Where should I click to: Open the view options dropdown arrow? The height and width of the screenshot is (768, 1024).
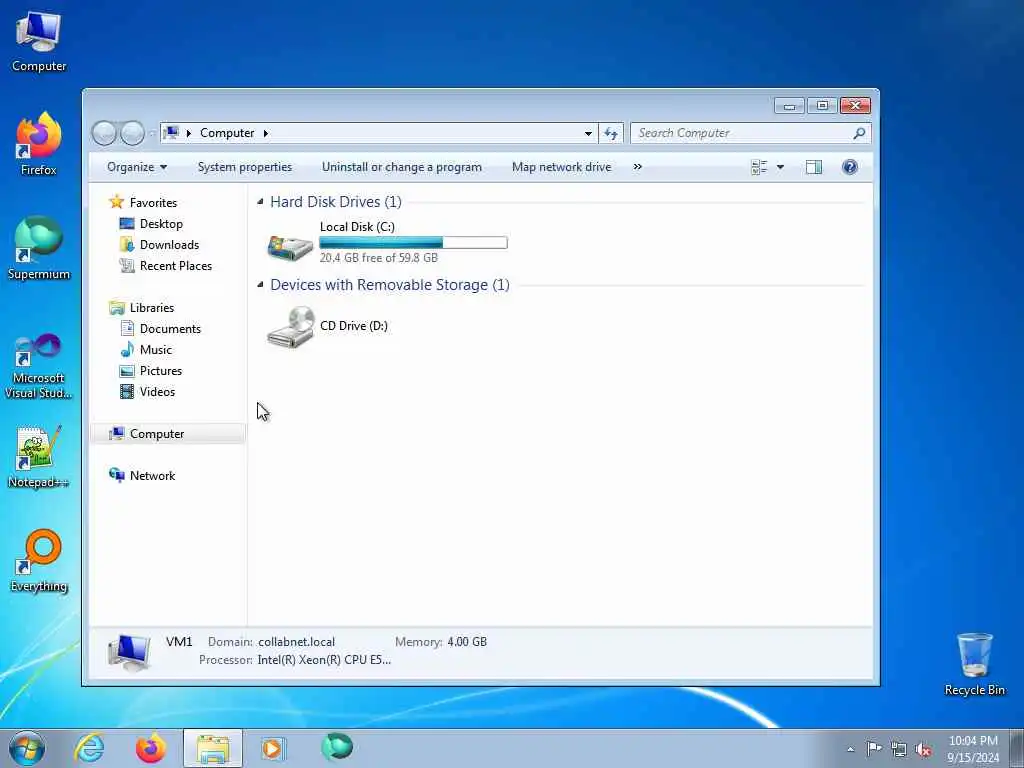780,167
